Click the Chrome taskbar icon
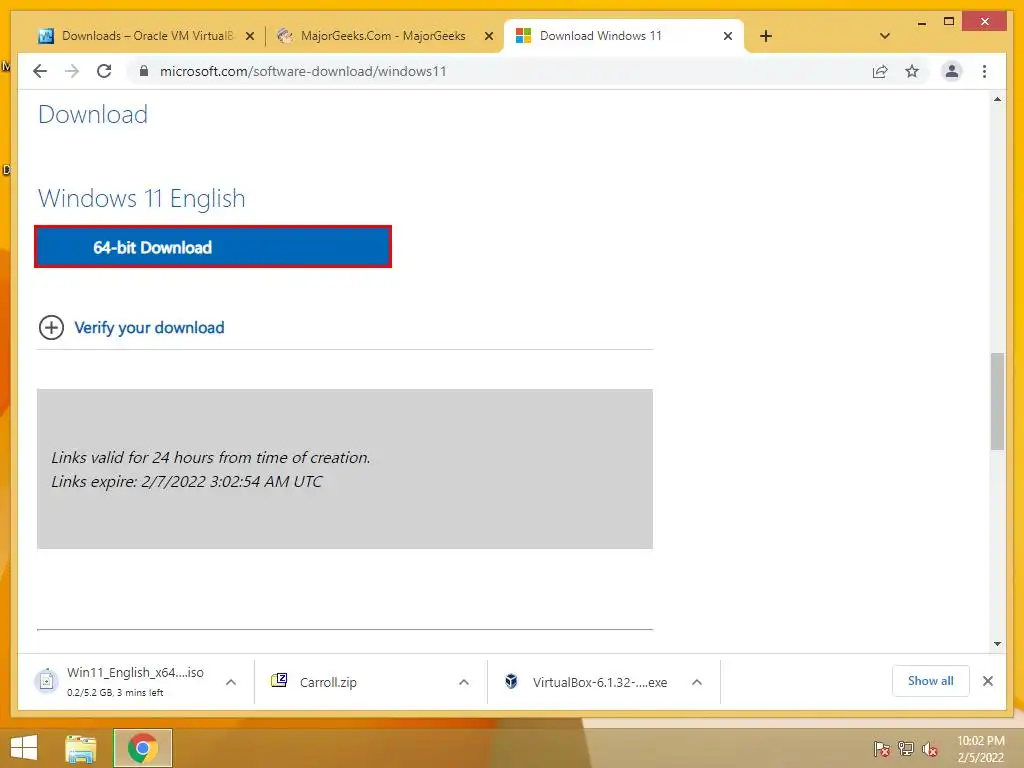1024x768 pixels. coord(142,748)
